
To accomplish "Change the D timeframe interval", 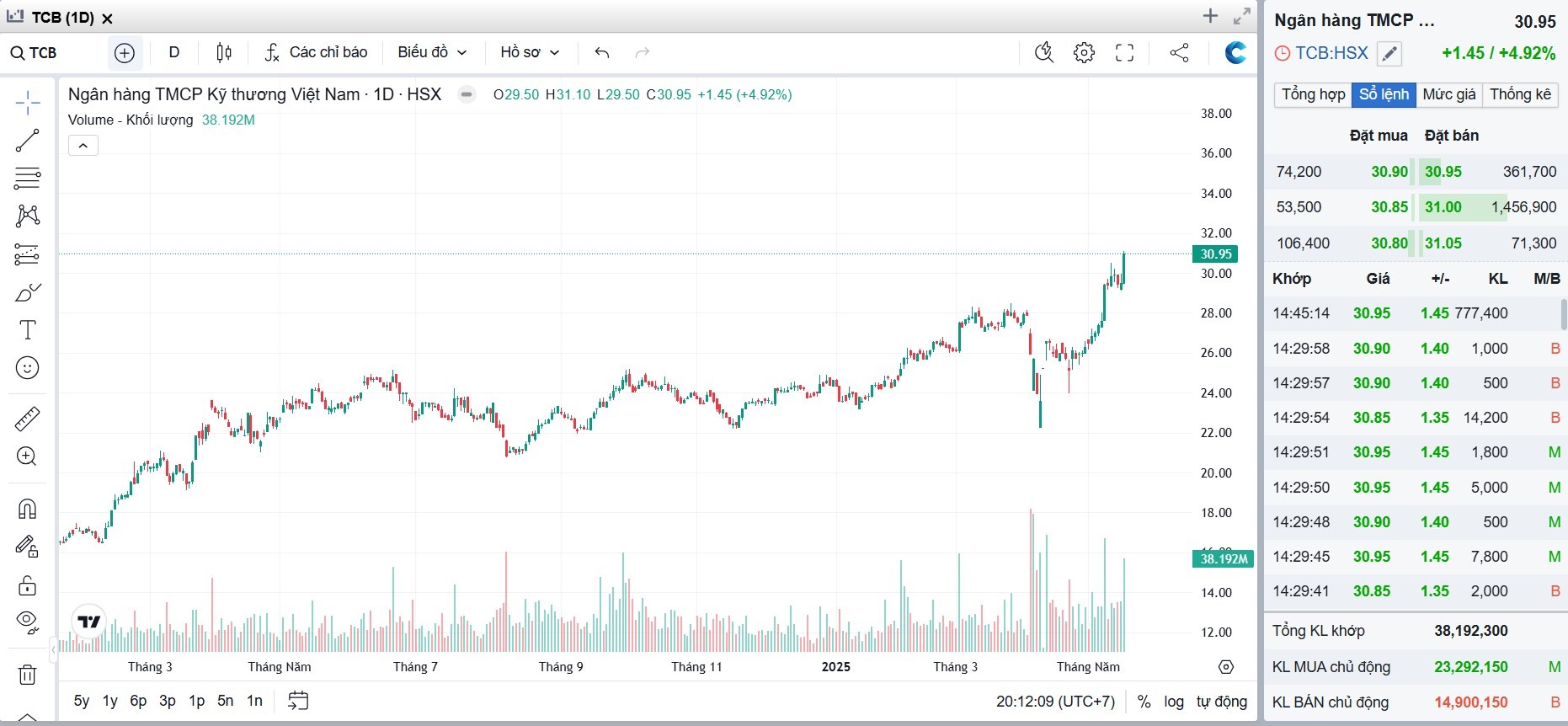I will (x=174, y=52).
